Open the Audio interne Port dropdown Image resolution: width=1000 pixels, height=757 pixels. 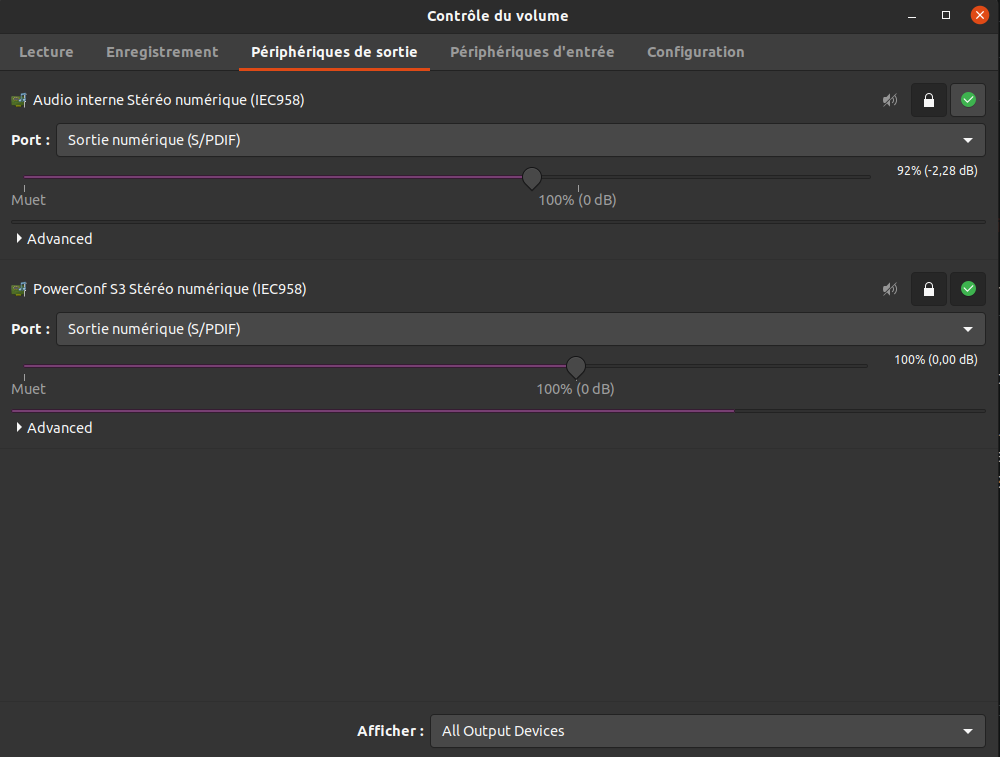point(520,140)
